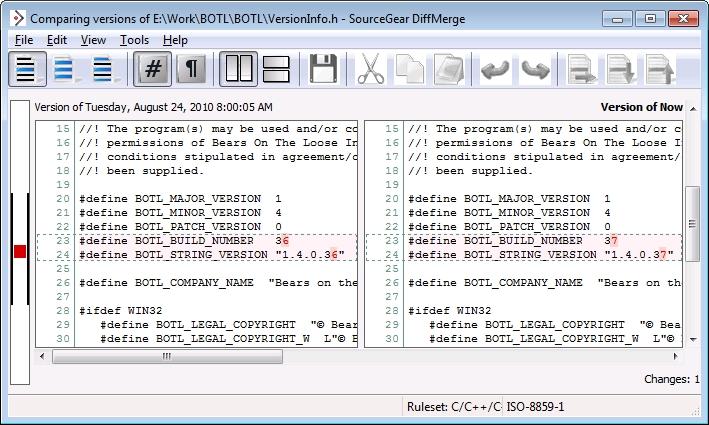The image size is (709, 425).
Task: Click the DiffMerge icon in the title bar
Action: pyautogui.click(x=18, y=19)
